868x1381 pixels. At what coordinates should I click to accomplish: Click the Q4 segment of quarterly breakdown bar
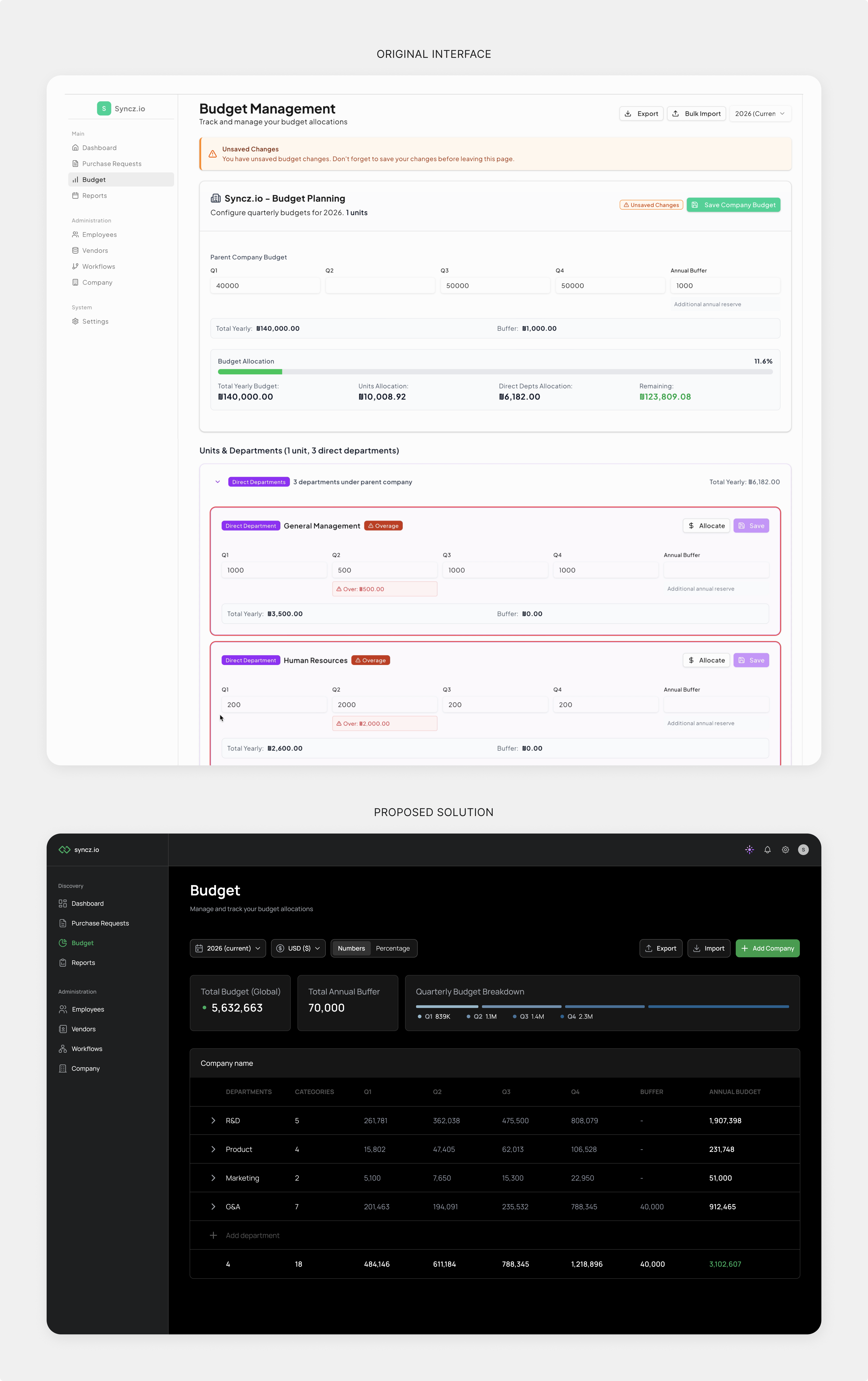point(718,1007)
